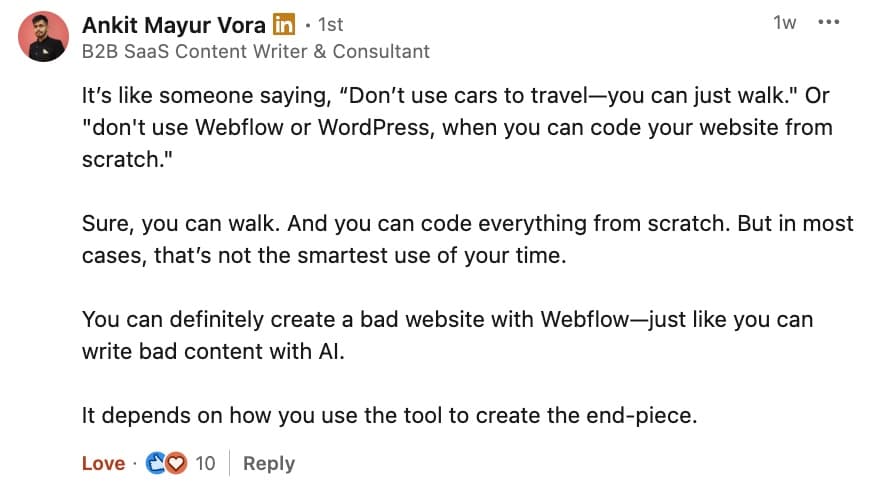This screenshot has height=490, width=880.
Task: Click the Ankit Mayur Vora name link
Action: [x=173, y=25]
